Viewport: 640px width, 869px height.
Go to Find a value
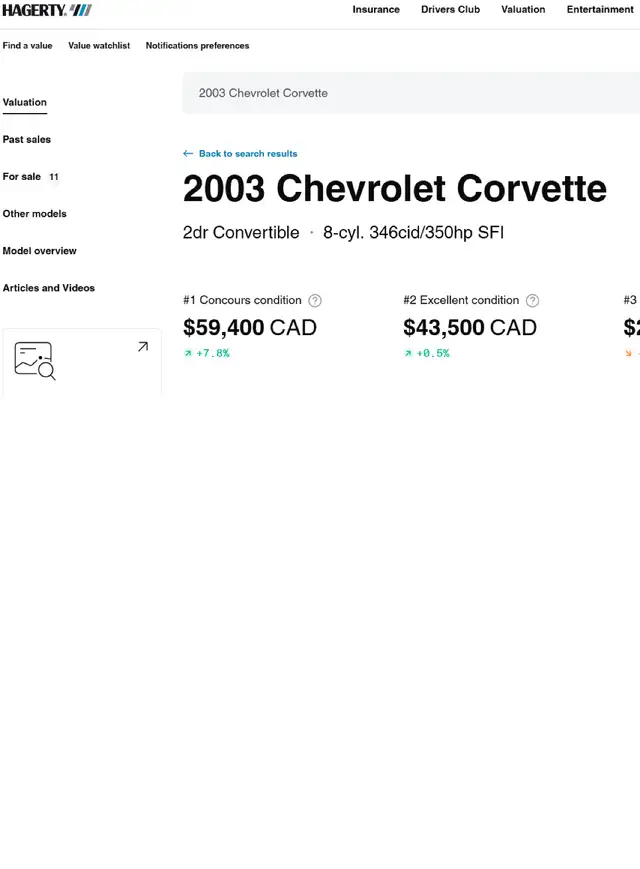point(27,45)
